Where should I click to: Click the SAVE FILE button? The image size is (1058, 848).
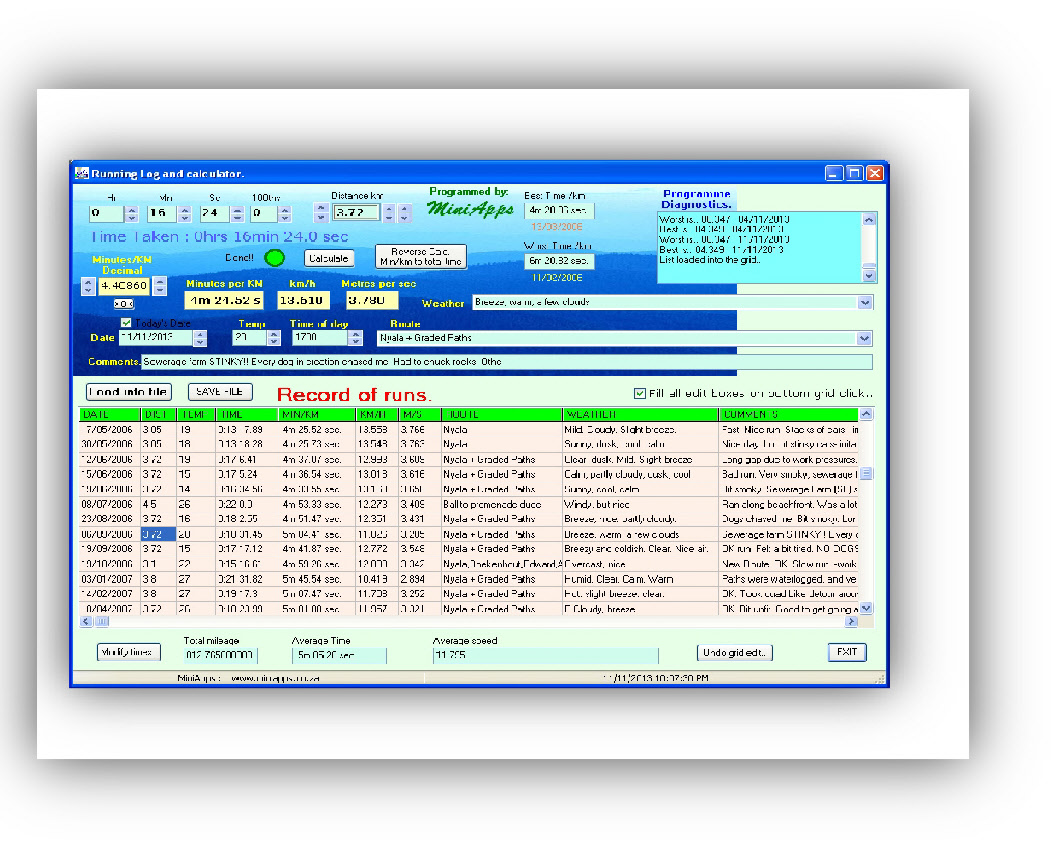(220, 392)
